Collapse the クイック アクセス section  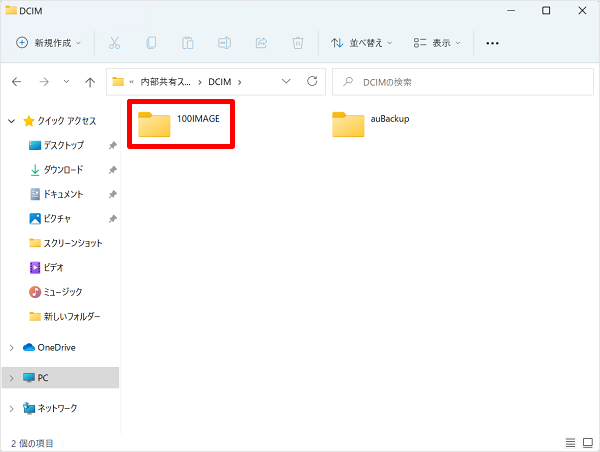click(x=11, y=121)
